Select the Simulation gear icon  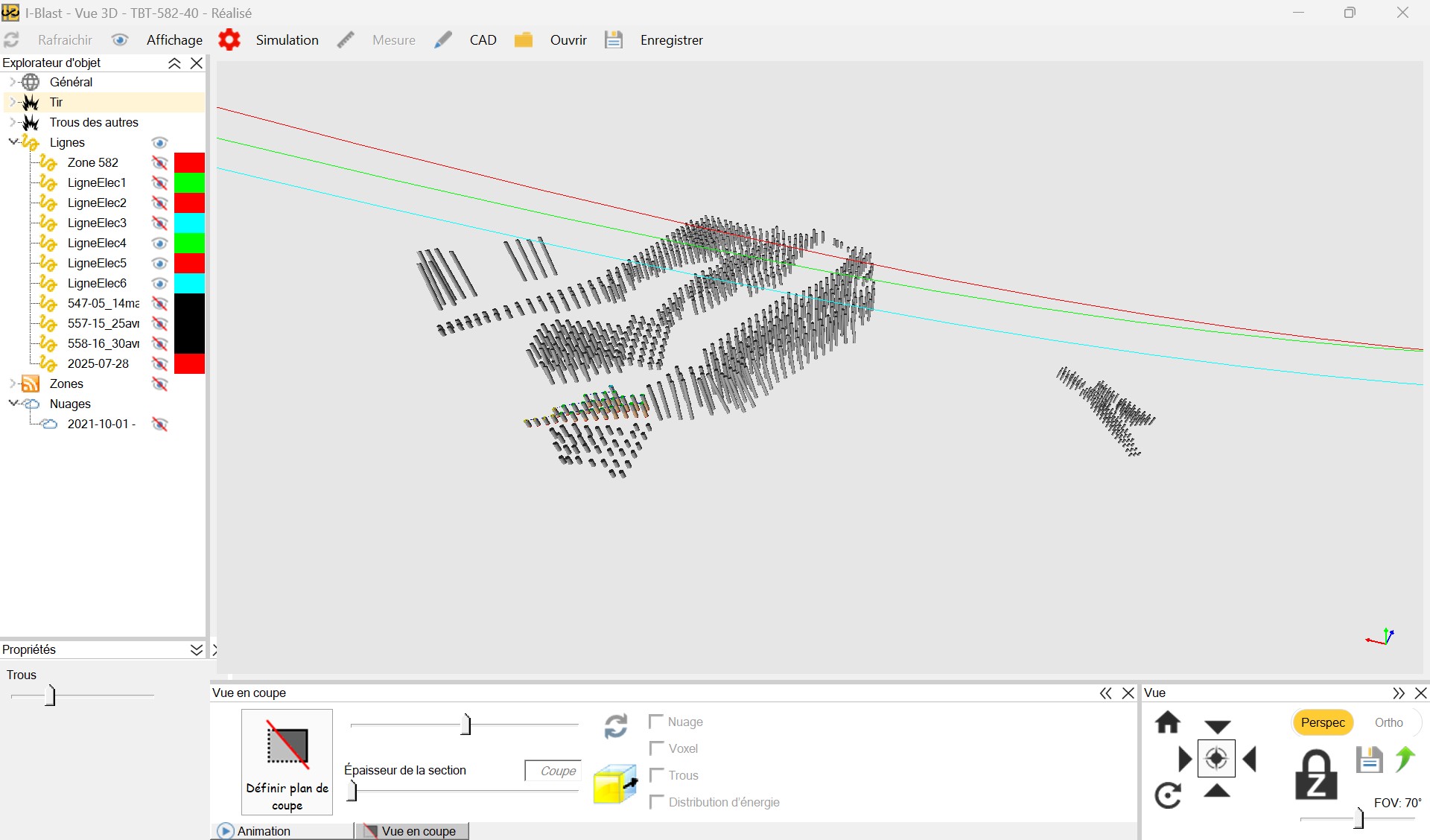point(229,39)
